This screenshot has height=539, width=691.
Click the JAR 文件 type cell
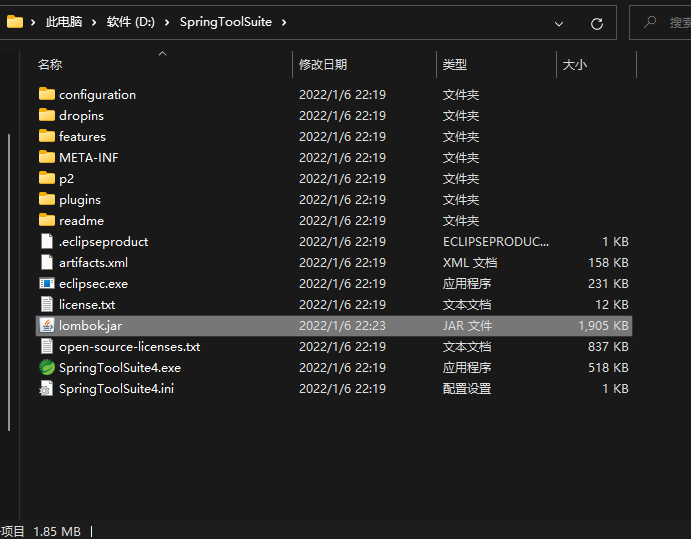coord(467,326)
